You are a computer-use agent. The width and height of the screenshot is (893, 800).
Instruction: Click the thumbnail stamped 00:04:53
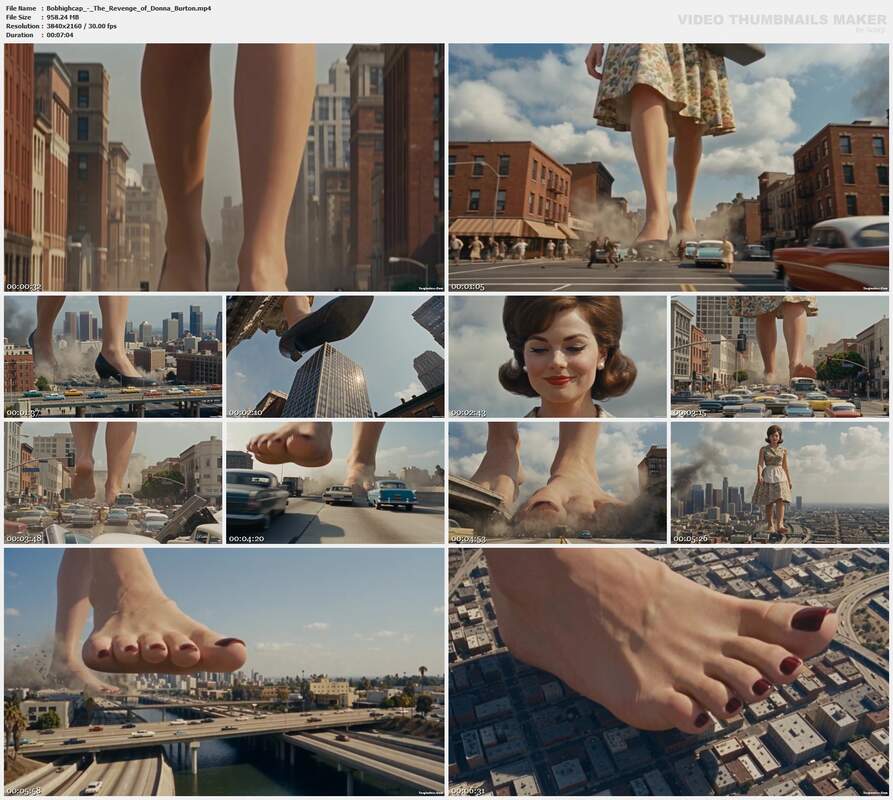[x=558, y=482]
